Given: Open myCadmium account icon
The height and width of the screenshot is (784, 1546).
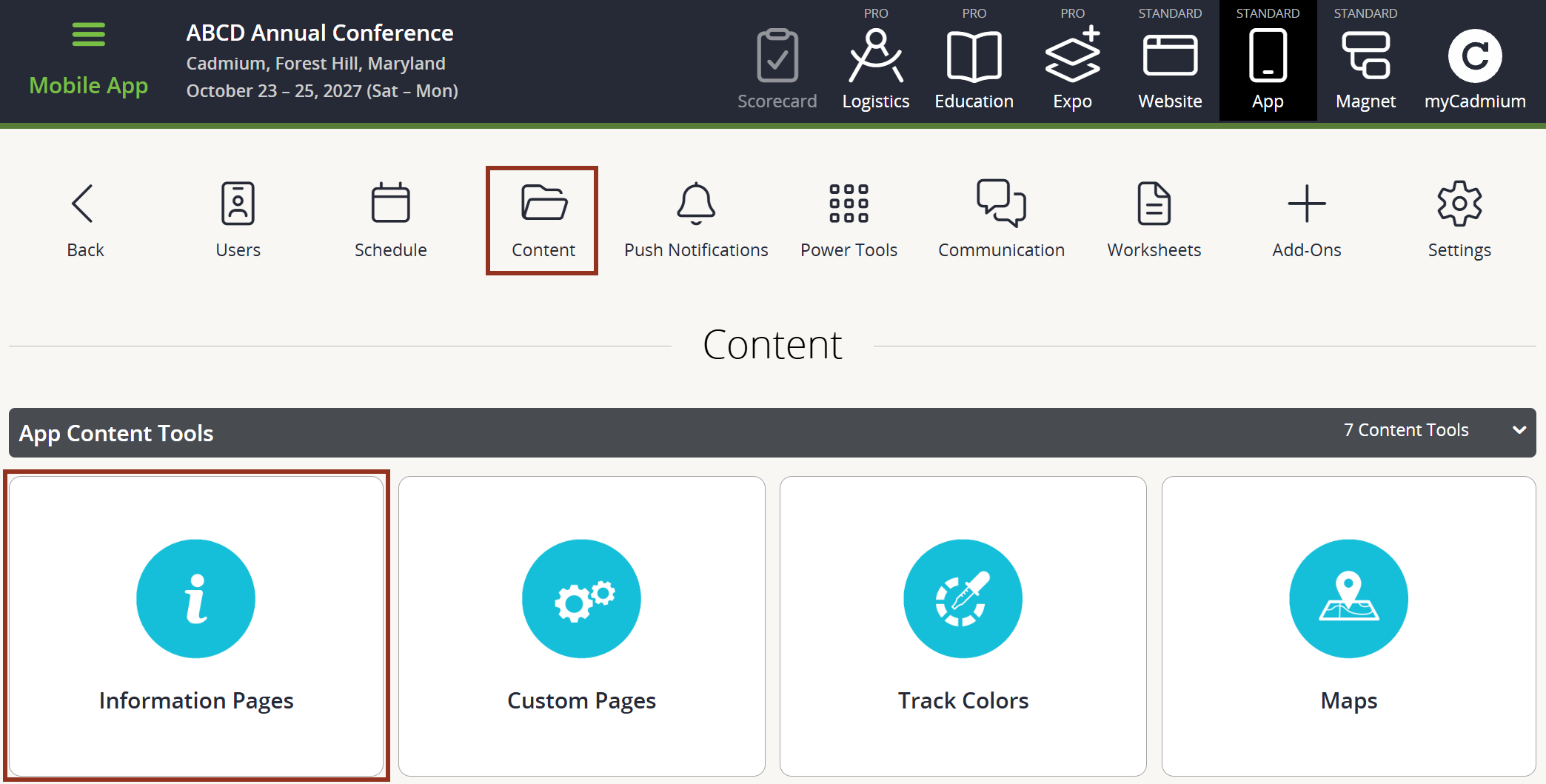Looking at the screenshot, I should (x=1475, y=56).
